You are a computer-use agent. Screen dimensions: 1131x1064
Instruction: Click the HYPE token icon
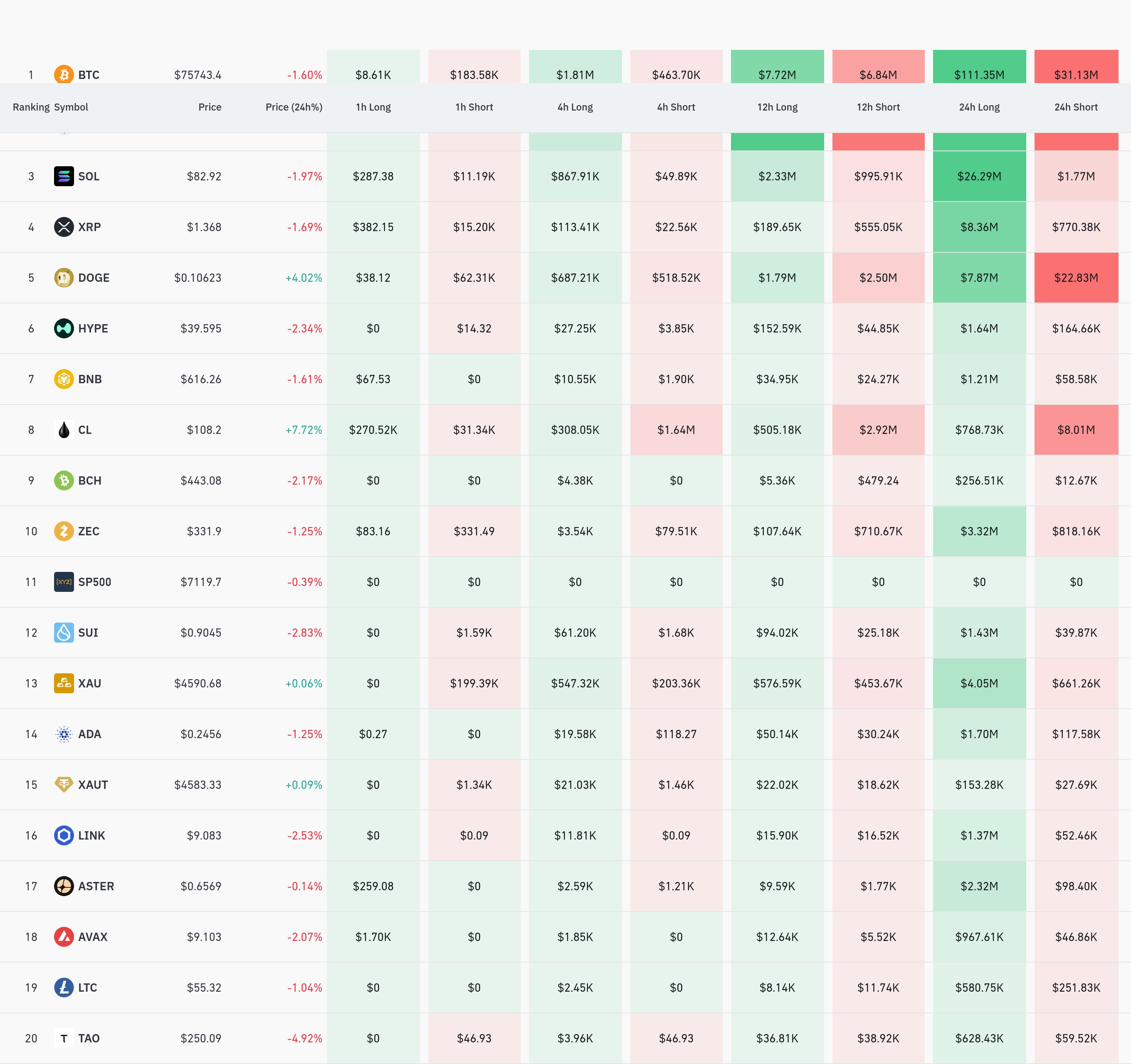pyautogui.click(x=64, y=328)
